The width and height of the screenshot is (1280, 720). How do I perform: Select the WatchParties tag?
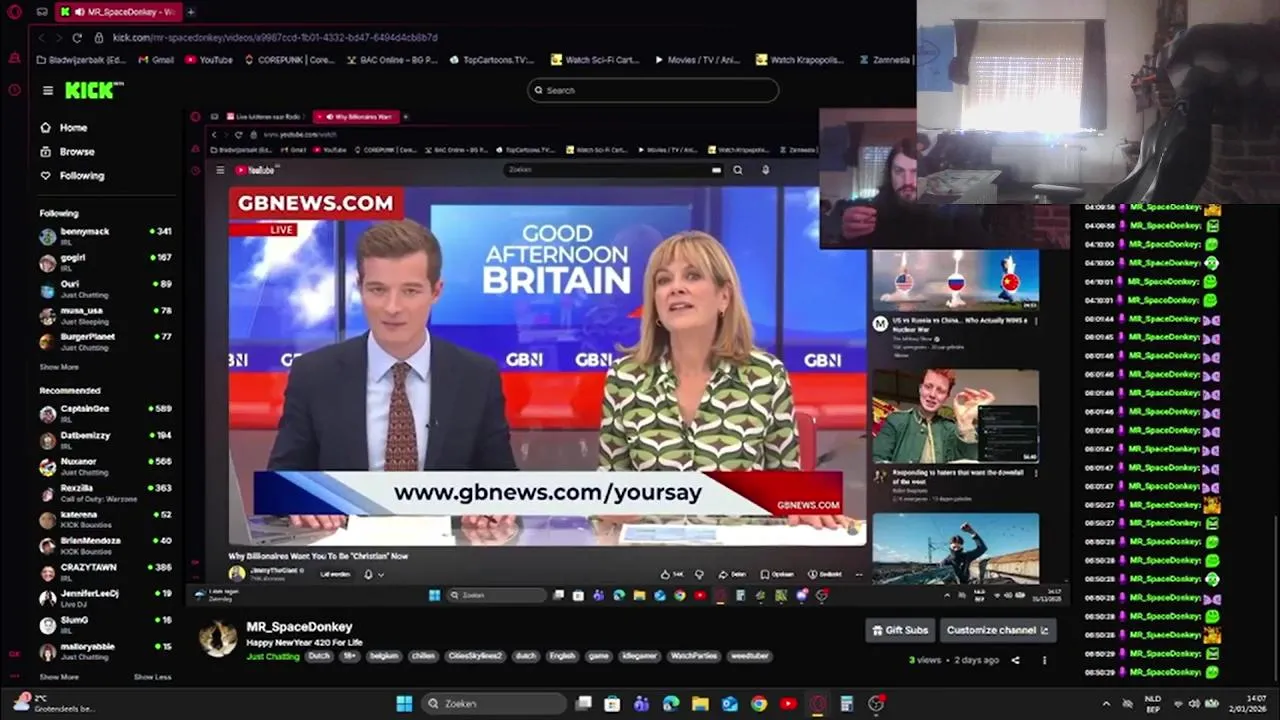point(693,657)
